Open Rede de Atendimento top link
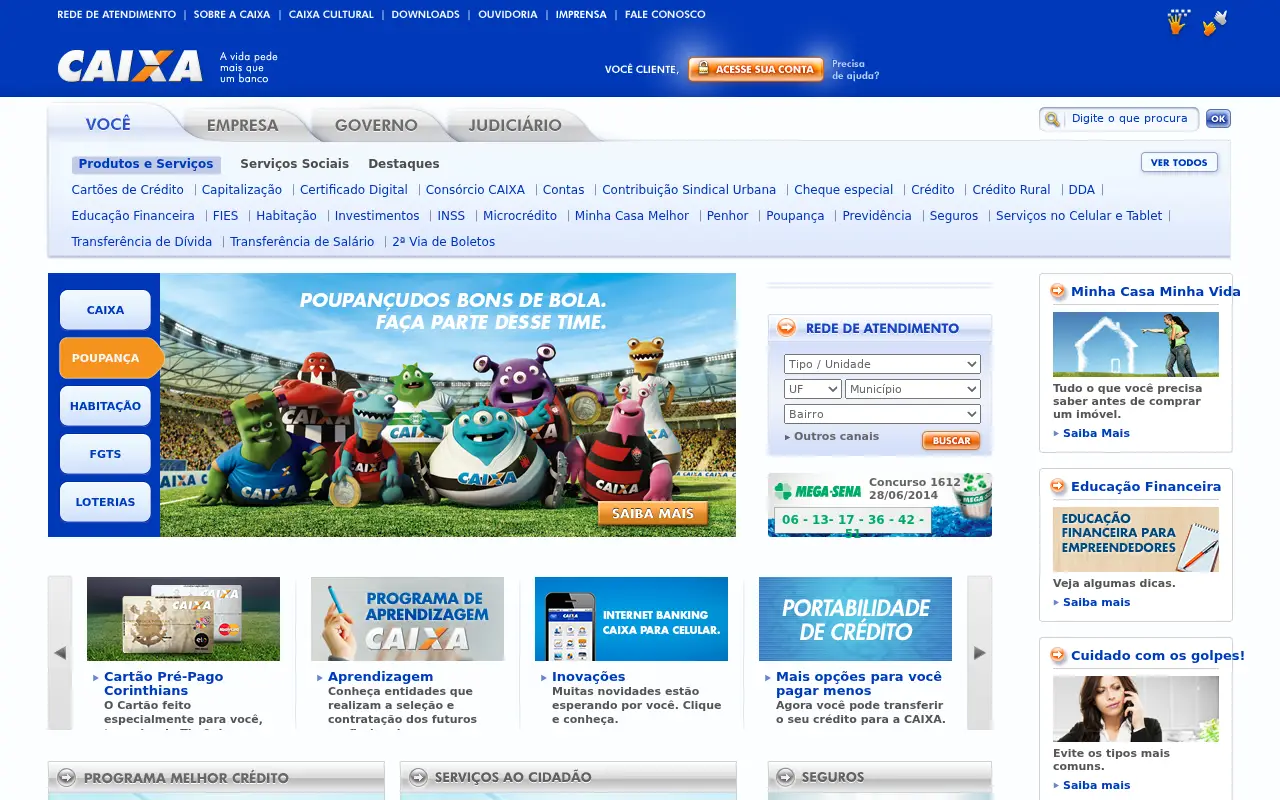 pyautogui.click(x=116, y=14)
